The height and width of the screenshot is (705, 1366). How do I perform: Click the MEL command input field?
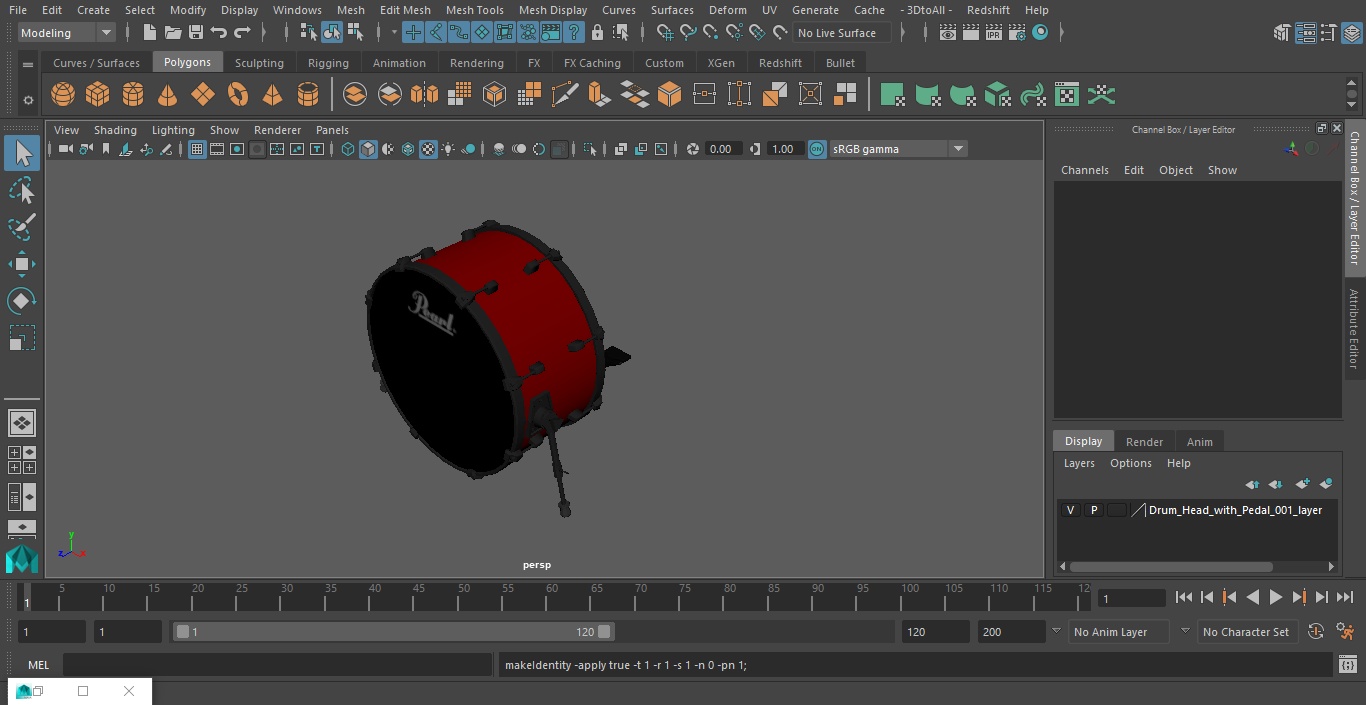coord(278,665)
